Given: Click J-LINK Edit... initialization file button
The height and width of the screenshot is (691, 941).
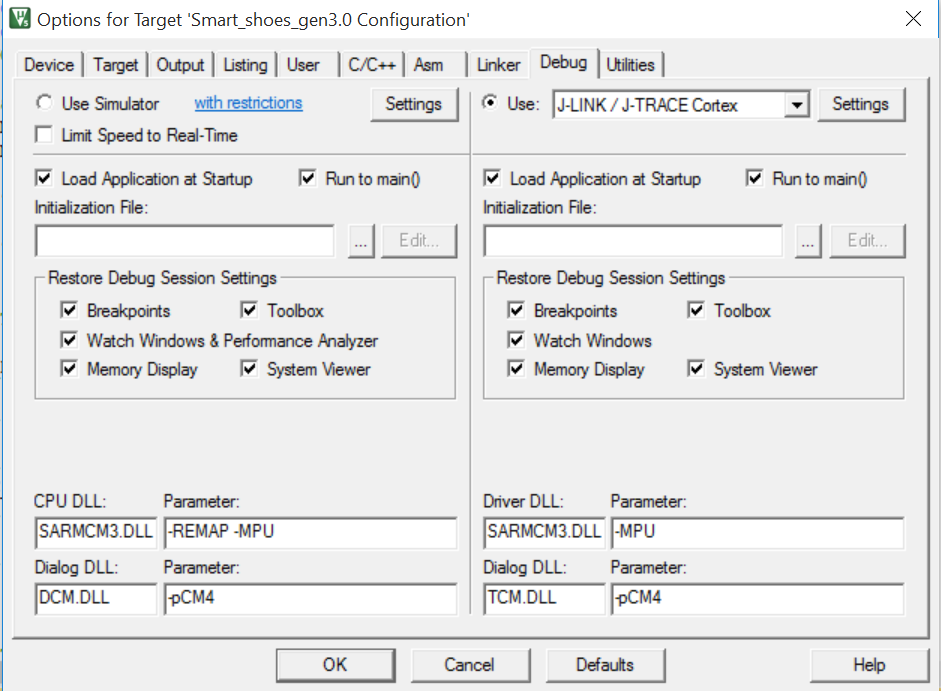Looking at the screenshot, I should coord(867,241).
